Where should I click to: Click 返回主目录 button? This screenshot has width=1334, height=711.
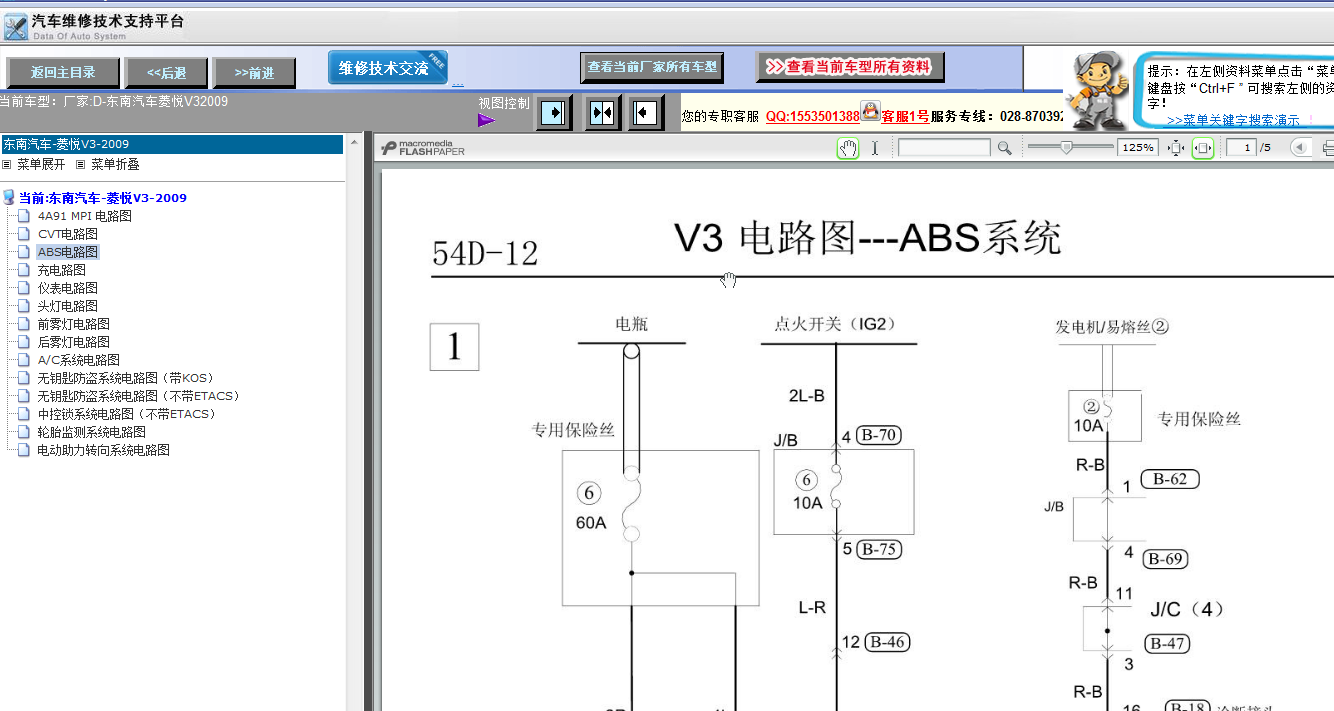point(63,72)
